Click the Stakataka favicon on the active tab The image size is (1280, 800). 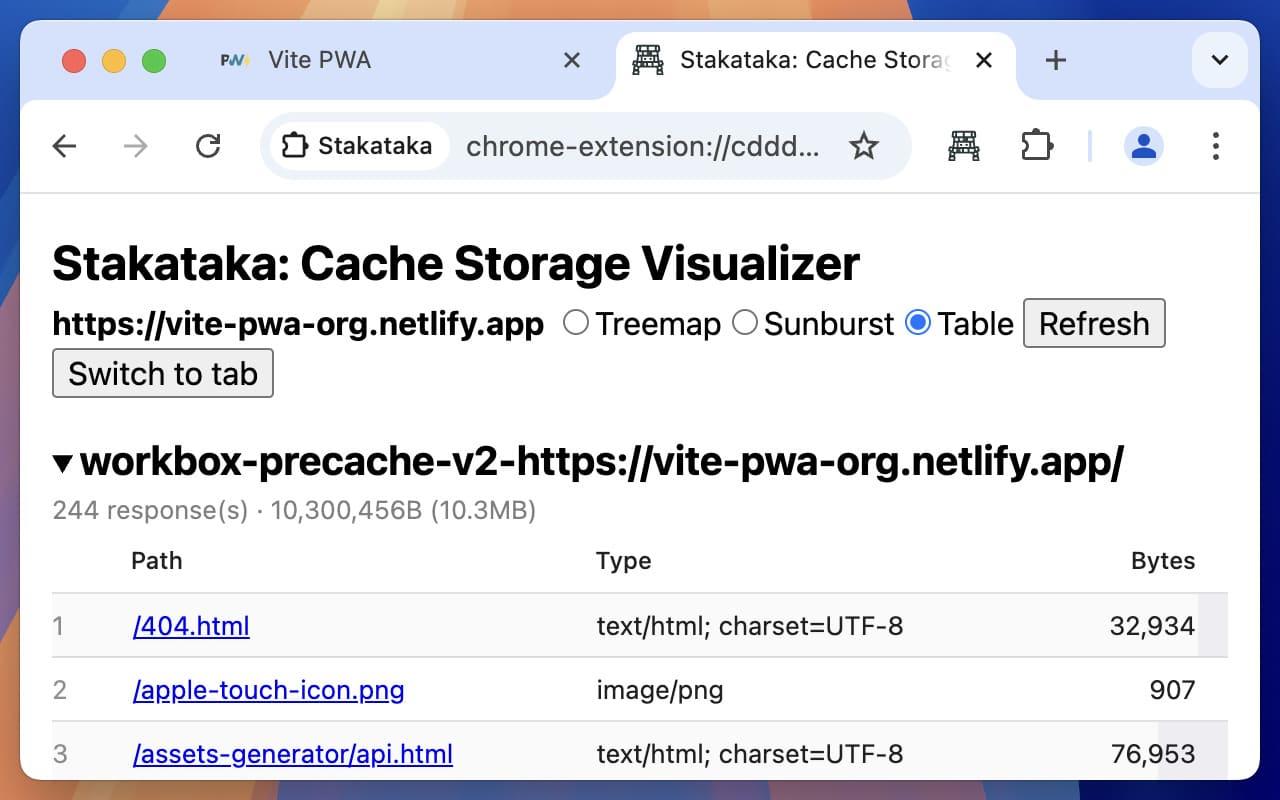pyautogui.click(x=648, y=61)
